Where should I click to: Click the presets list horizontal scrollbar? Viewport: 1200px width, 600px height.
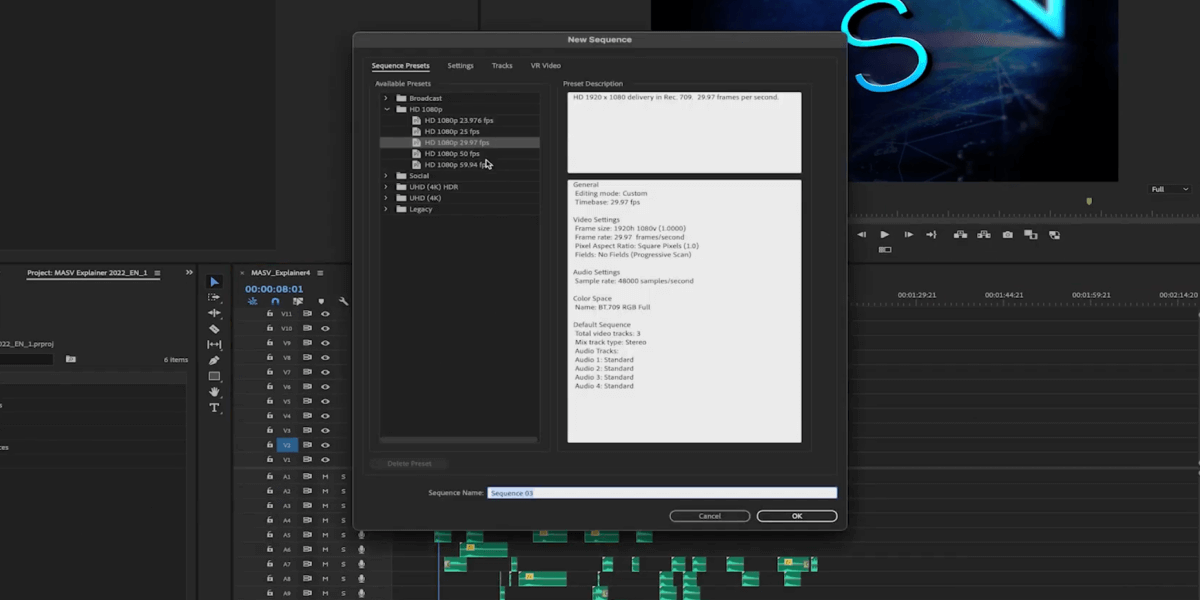coord(459,440)
